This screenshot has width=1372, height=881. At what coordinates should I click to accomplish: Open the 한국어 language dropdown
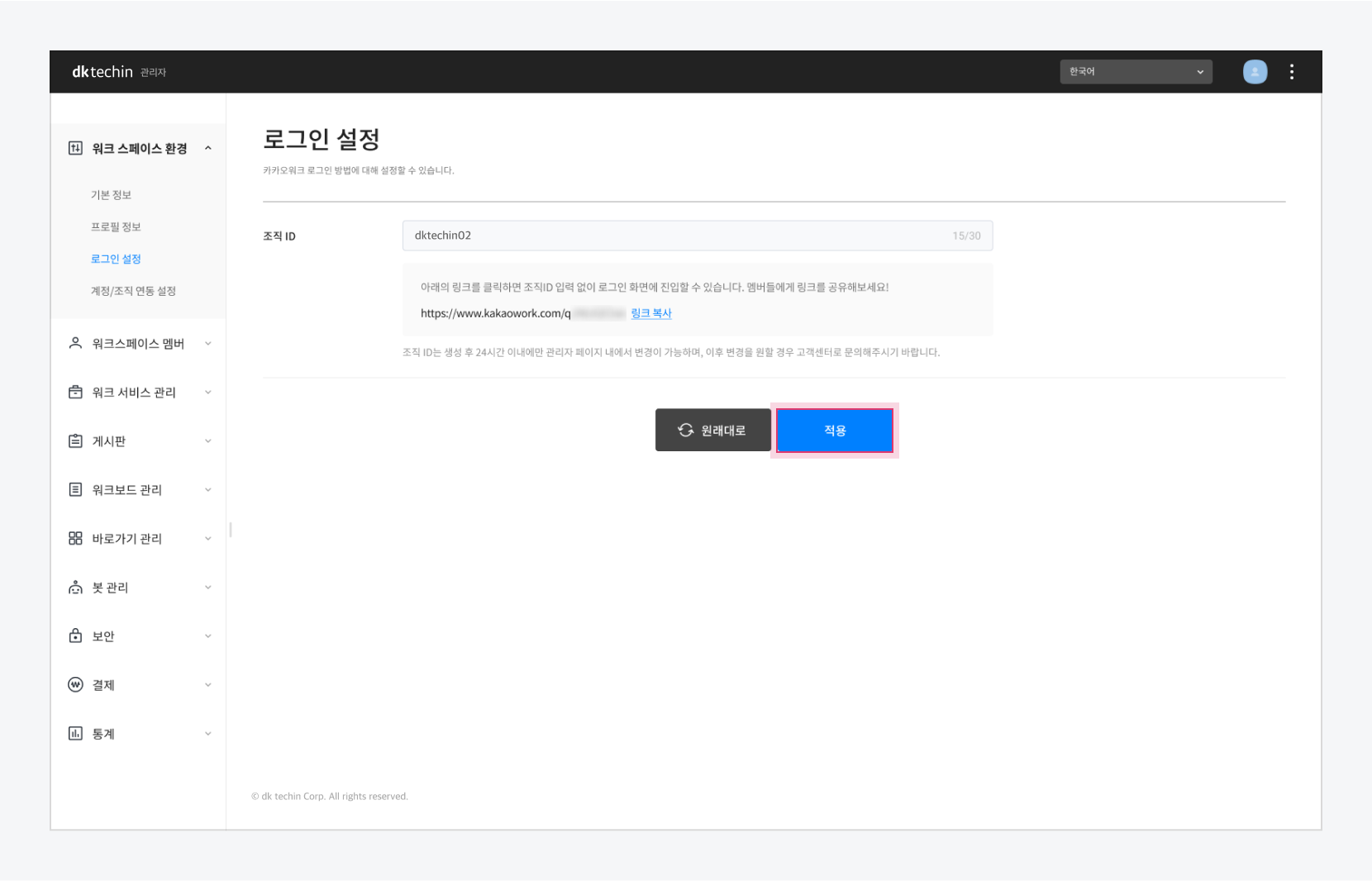click(1136, 72)
